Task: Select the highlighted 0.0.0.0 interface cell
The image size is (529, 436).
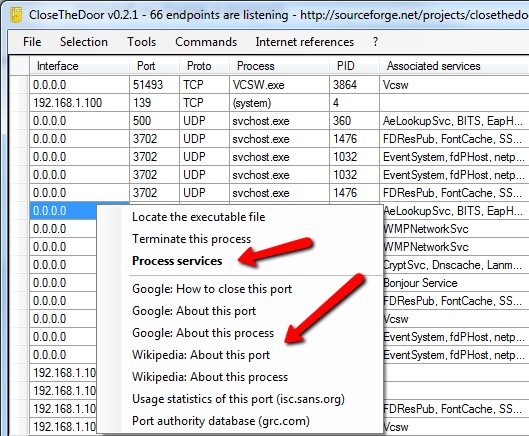Action: (63, 211)
